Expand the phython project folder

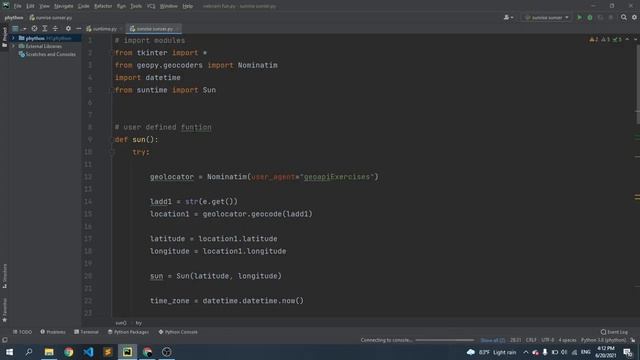(x=13, y=38)
